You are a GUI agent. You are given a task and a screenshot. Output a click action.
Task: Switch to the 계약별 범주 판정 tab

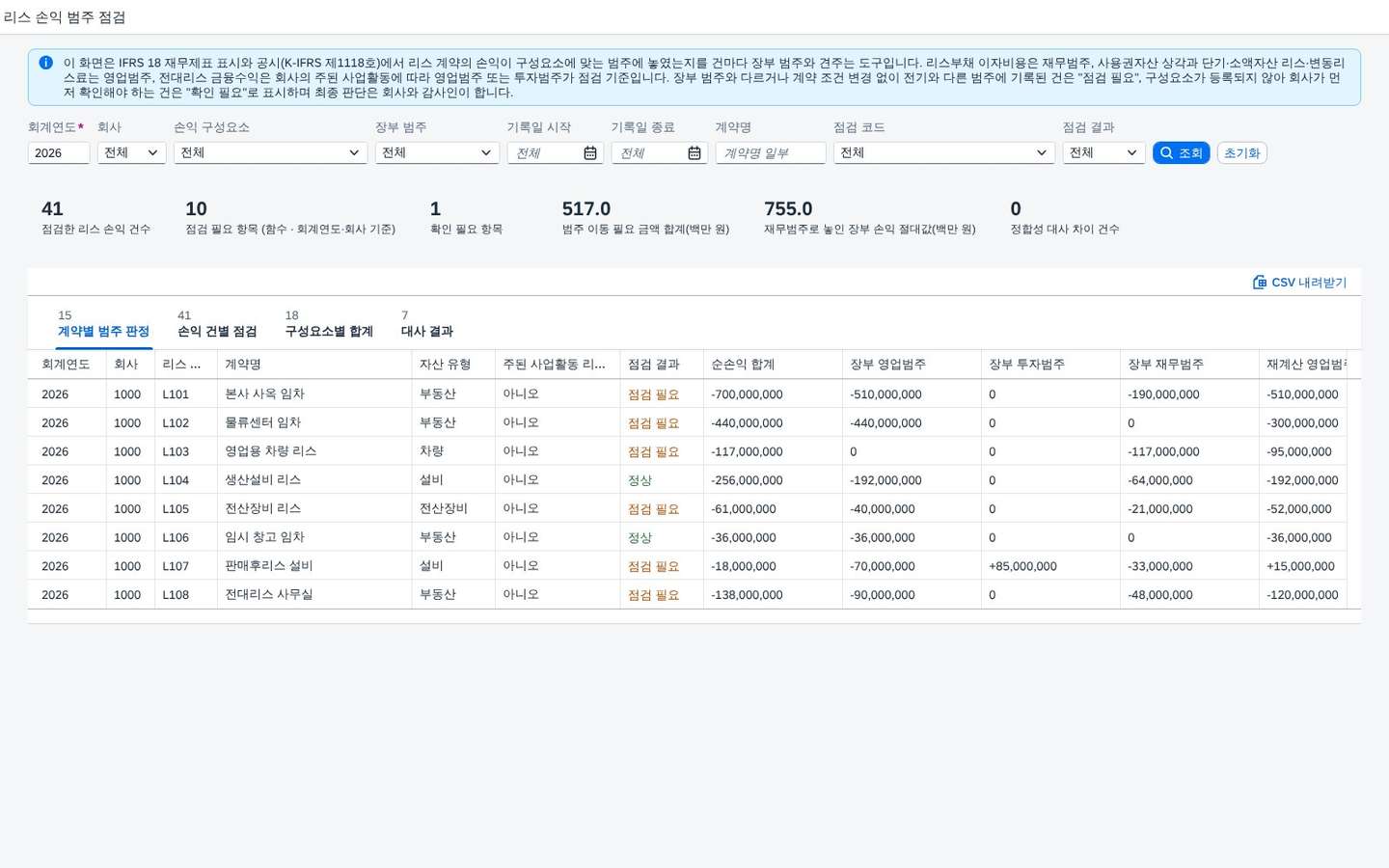click(x=103, y=324)
